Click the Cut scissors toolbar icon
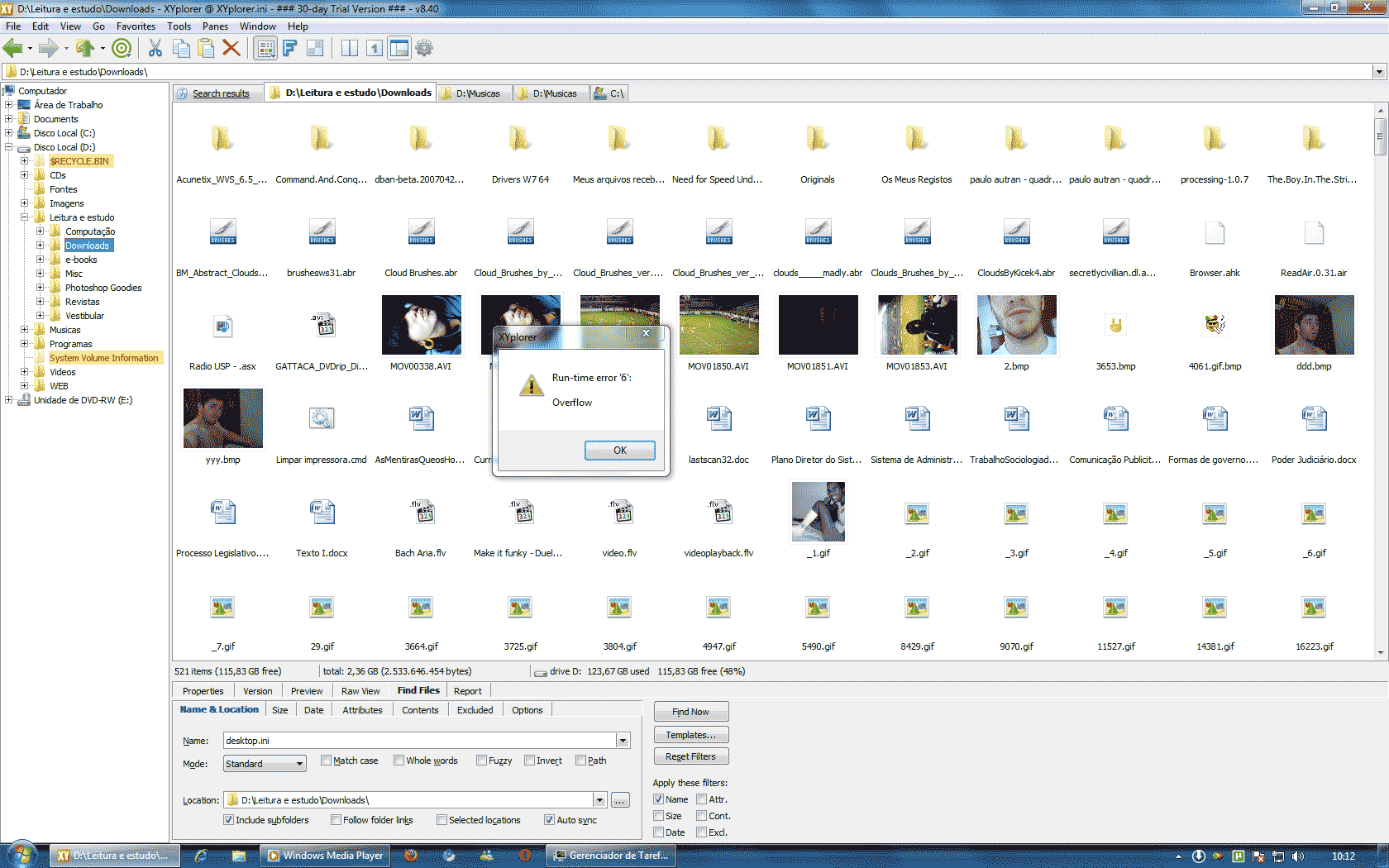Viewport: 1389px width, 868px height. click(155, 49)
